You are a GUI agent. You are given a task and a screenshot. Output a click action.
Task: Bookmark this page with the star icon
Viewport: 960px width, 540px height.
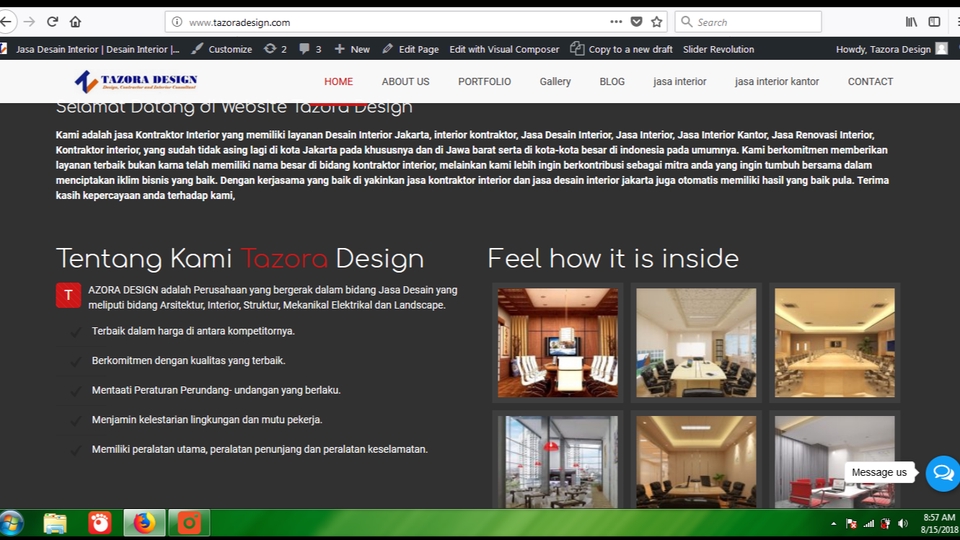point(657,22)
